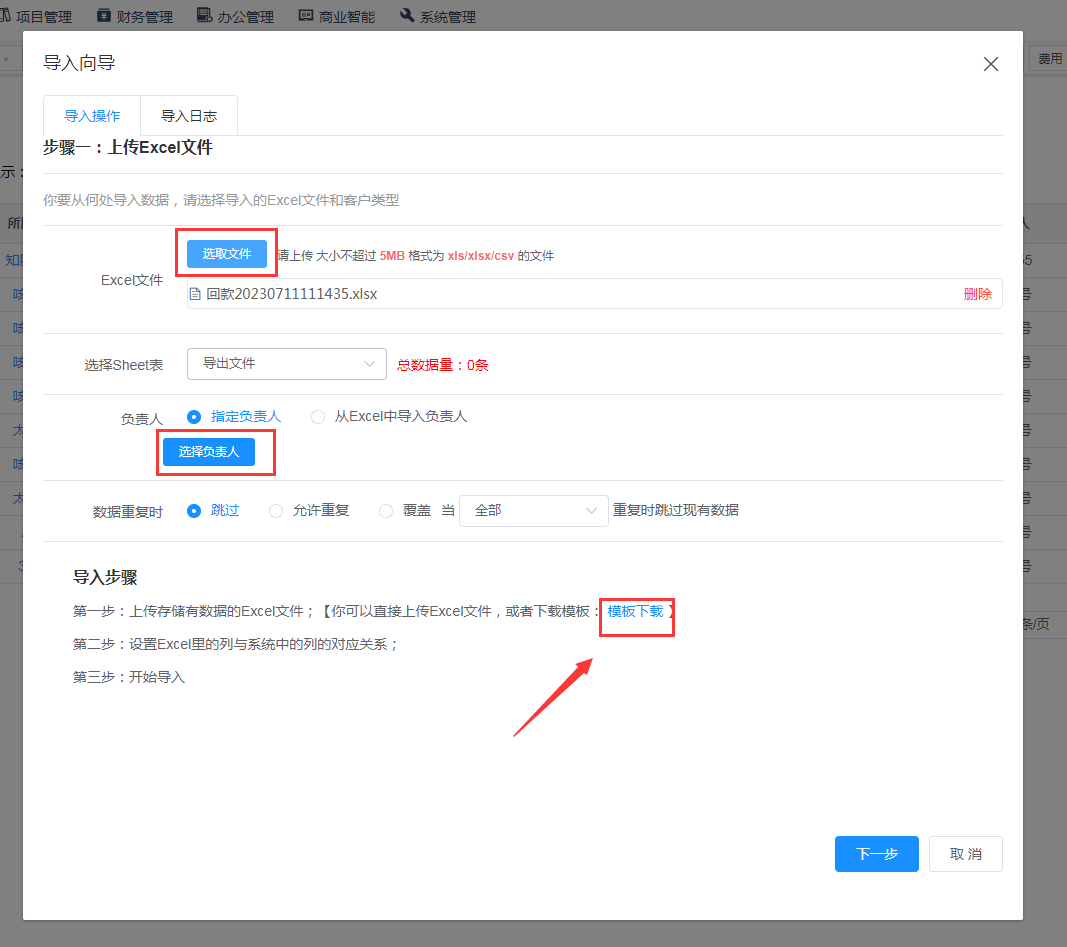1067x947 pixels.
Task: Proceed with the 下一步 button
Action: click(876, 854)
